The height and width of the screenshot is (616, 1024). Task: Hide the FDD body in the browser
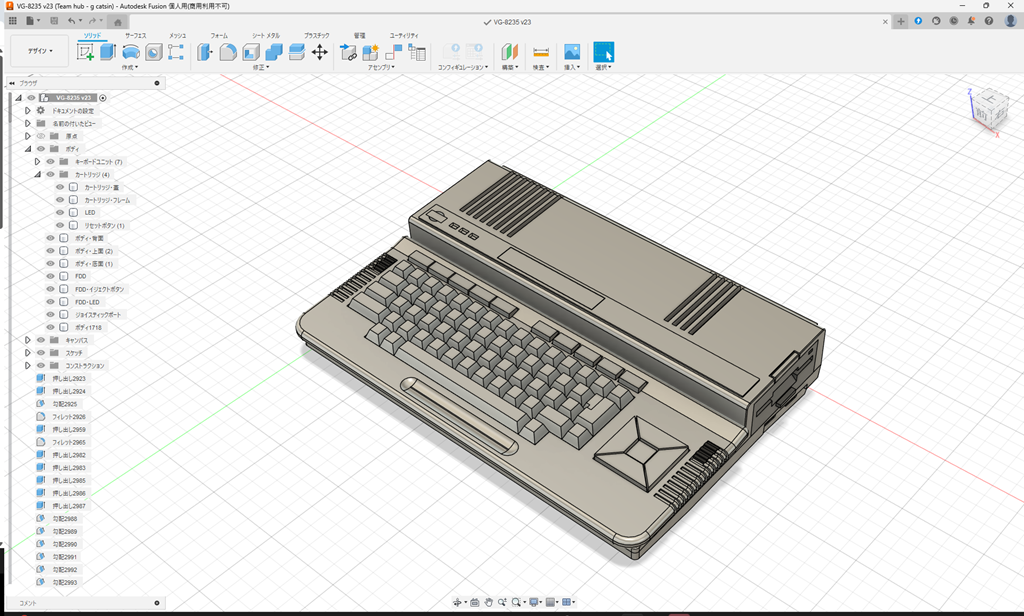[x=50, y=276]
